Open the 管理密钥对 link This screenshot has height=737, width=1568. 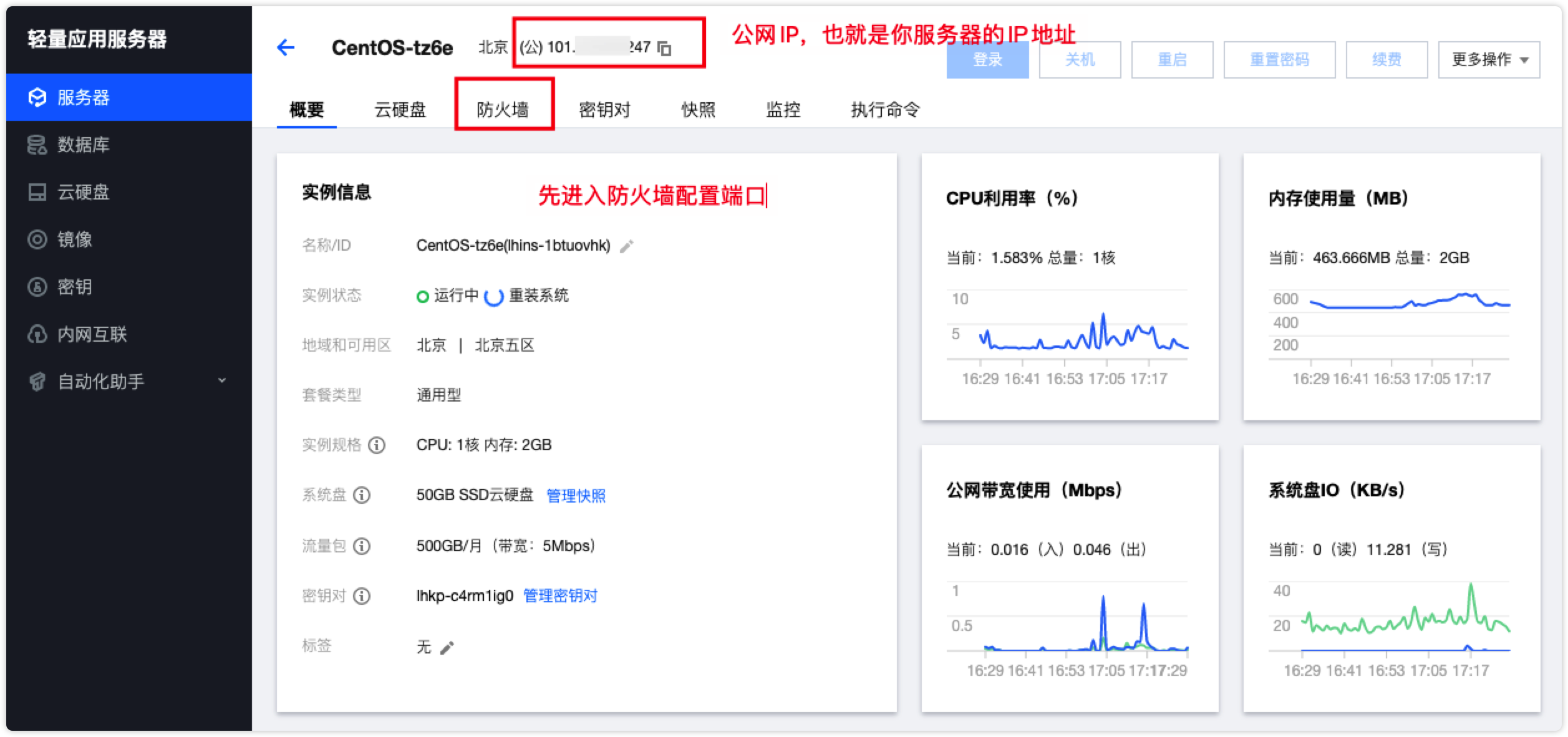coord(560,596)
